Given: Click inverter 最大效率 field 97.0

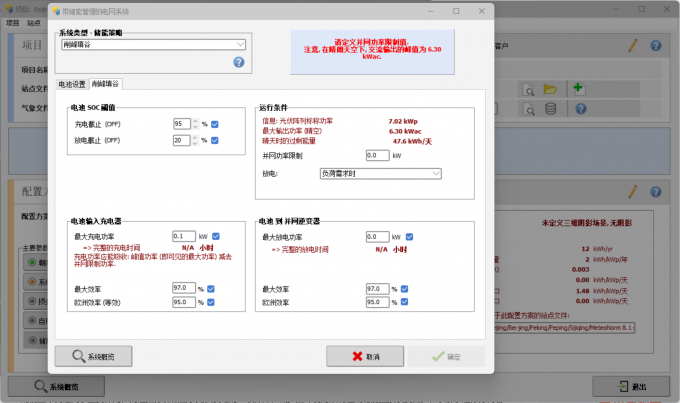Looking at the screenshot, I should [378, 289].
